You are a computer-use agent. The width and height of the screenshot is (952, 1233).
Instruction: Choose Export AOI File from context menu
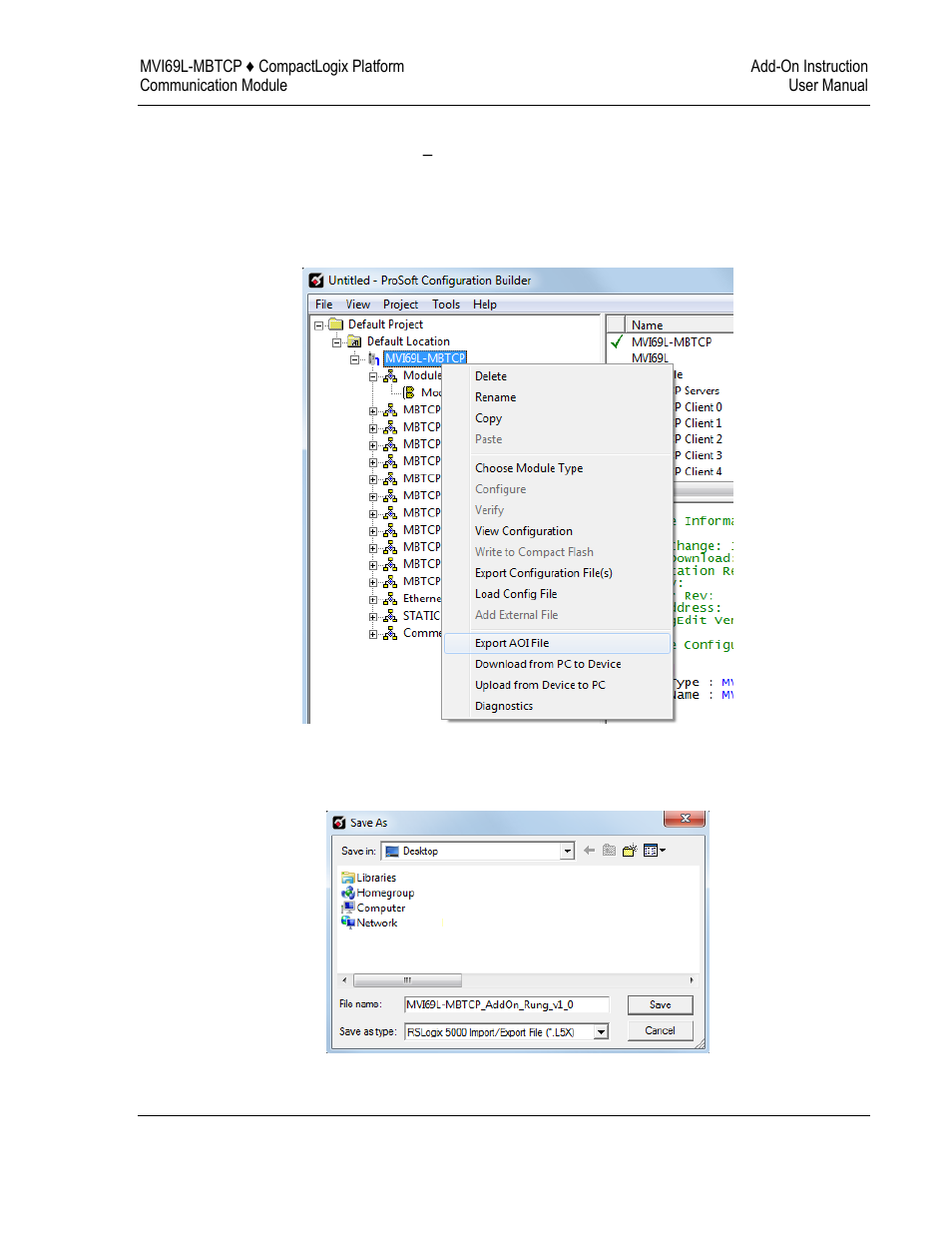[557, 643]
